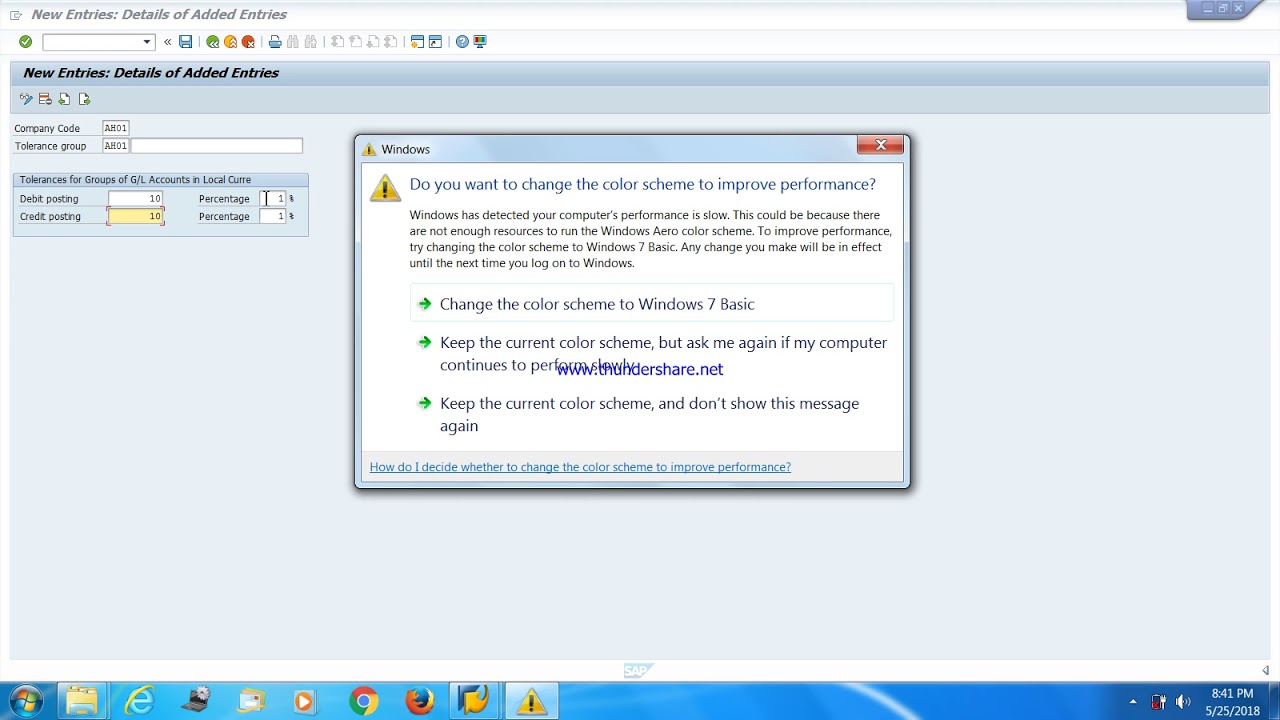Click the empty Tolerance group description field

[x=216, y=146]
